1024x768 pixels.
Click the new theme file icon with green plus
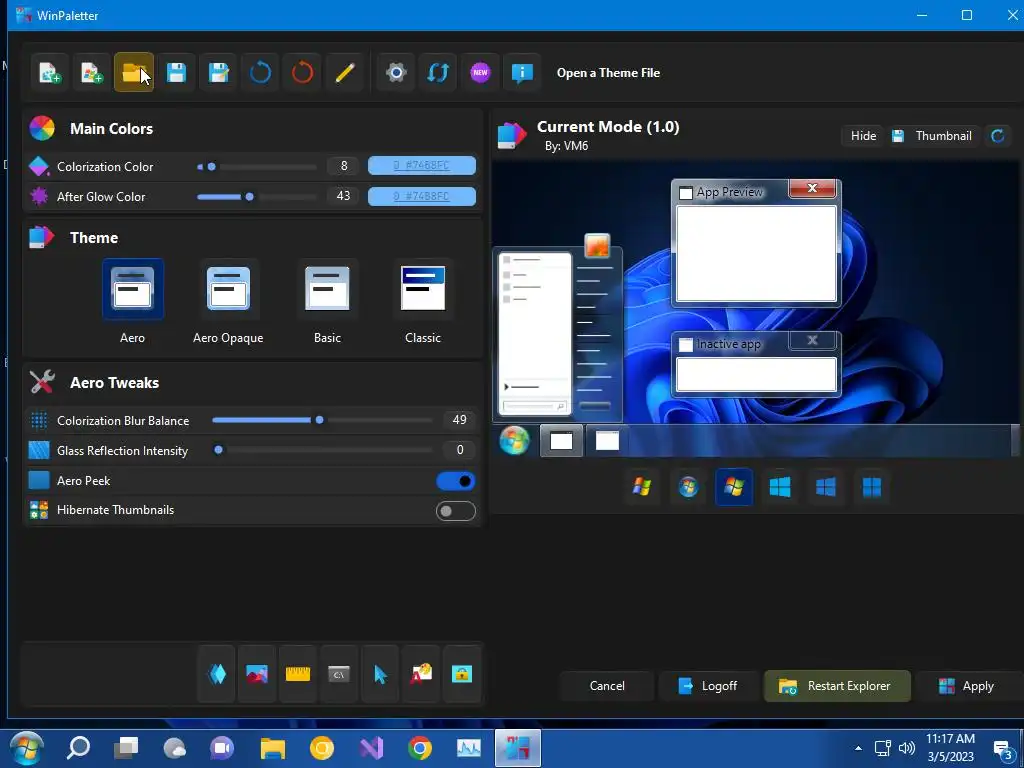pyautogui.click(x=50, y=72)
